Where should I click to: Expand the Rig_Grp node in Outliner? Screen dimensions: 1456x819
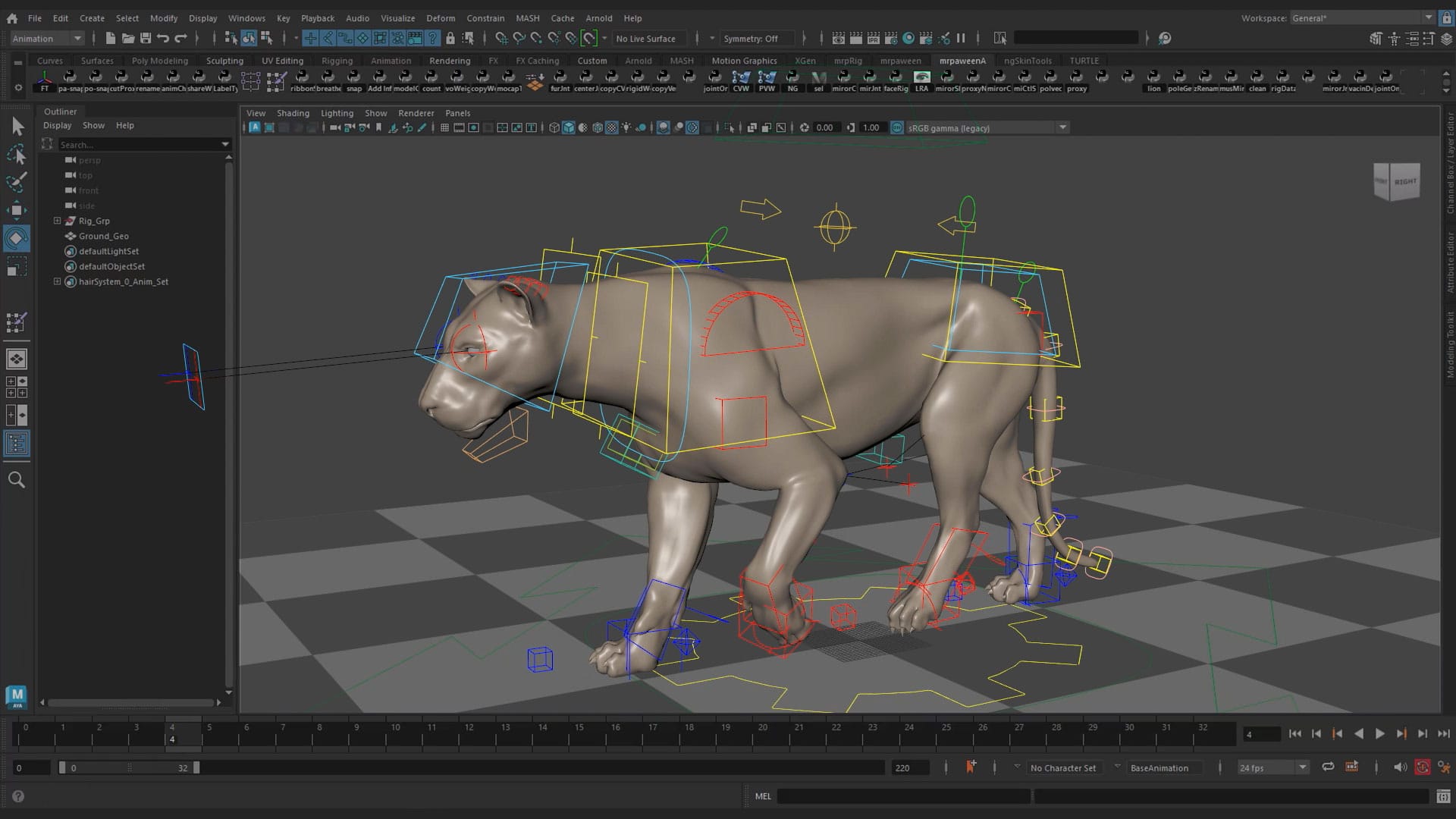58,221
